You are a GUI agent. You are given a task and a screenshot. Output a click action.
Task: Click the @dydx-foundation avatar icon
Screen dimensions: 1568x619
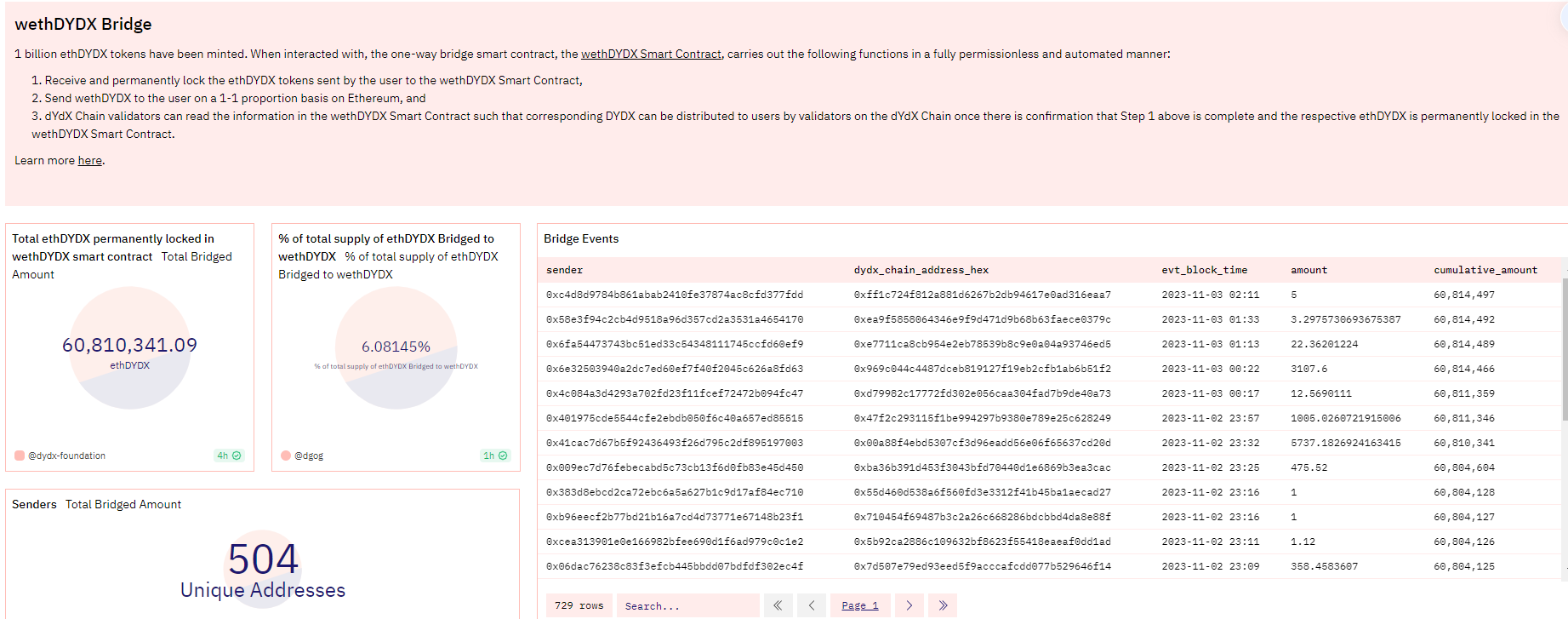(20, 456)
